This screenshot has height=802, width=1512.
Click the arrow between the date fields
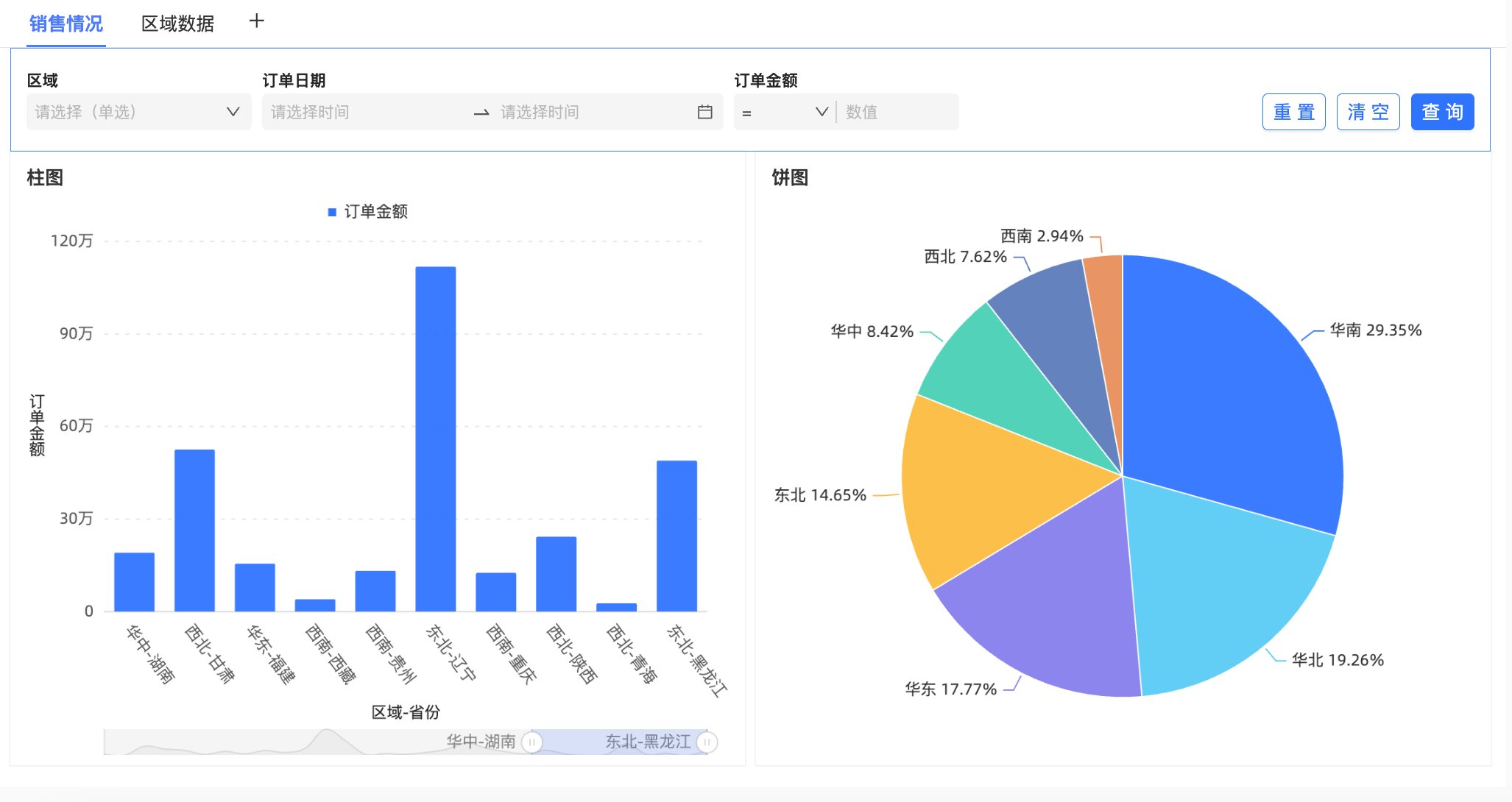pos(481,113)
